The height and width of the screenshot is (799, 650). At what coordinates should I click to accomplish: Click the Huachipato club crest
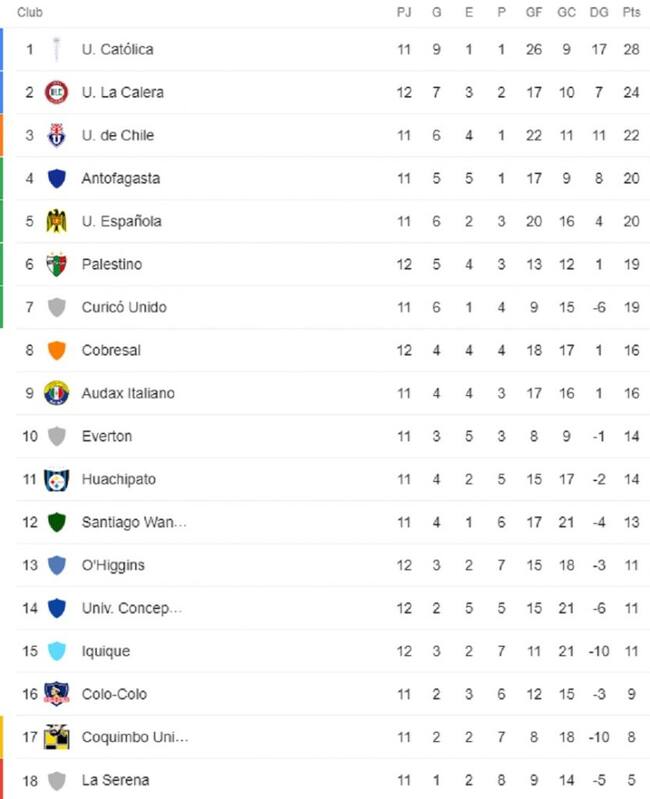click(x=57, y=479)
